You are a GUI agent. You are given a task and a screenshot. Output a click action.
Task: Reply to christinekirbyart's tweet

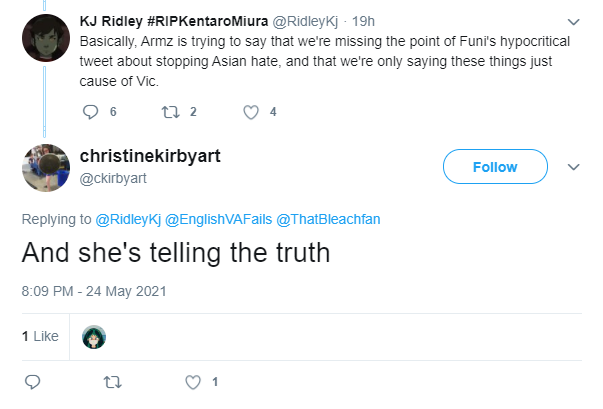click(x=32, y=382)
